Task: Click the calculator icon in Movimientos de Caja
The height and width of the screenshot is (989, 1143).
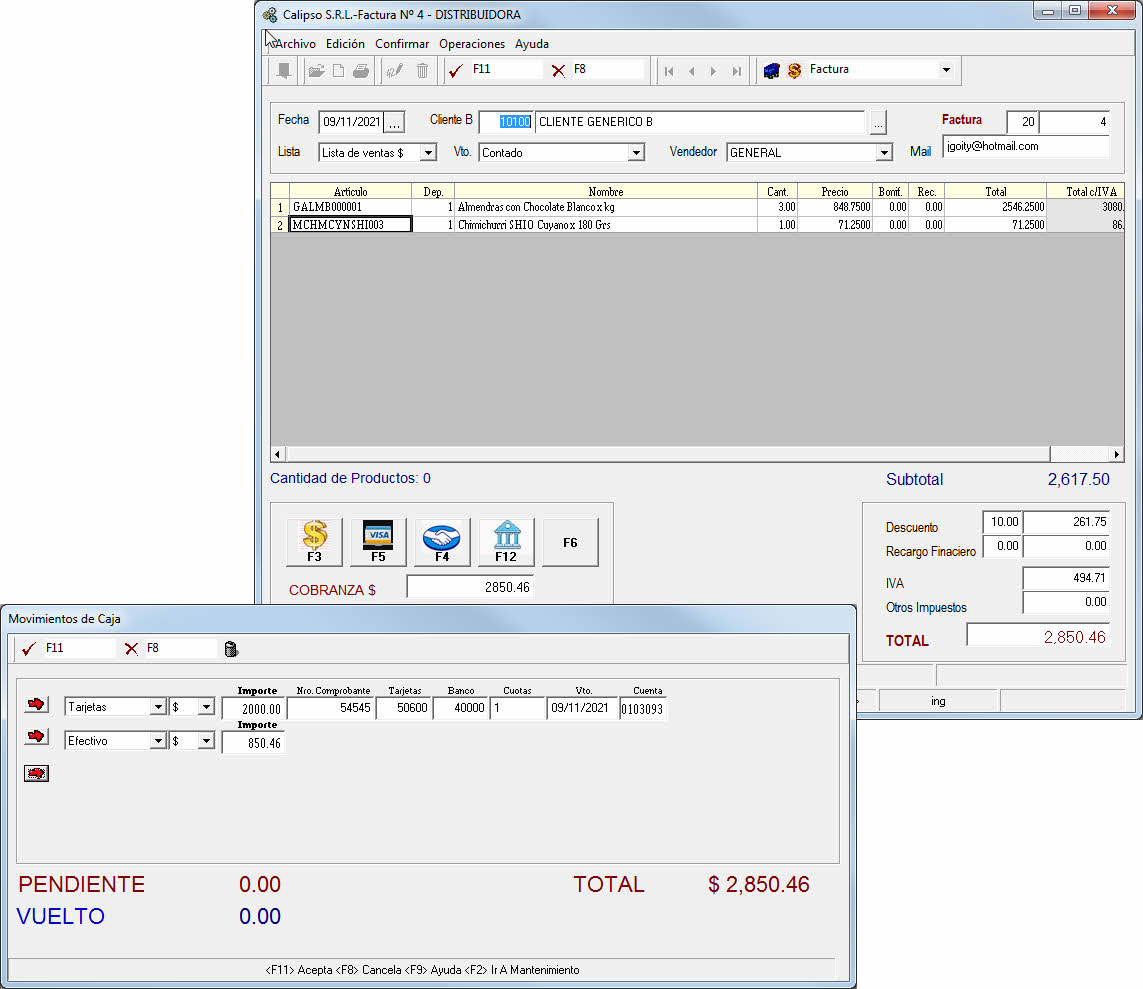Action: pyautogui.click(x=231, y=649)
